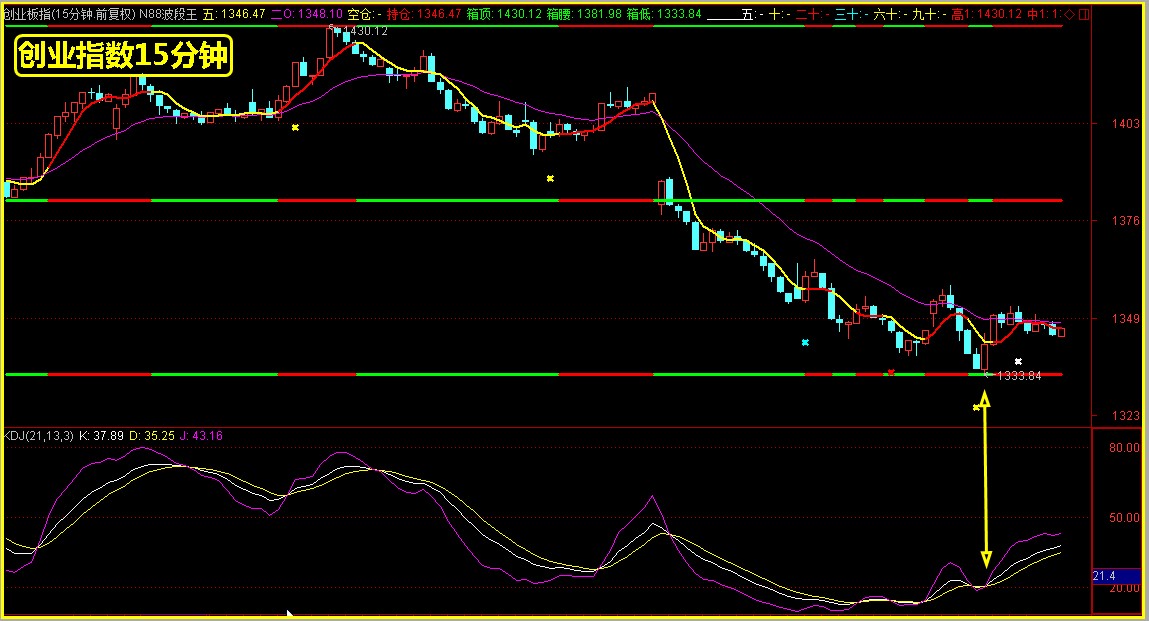This screenshot has width=1149, height=621.
Task: Click the N88波段王 indicator name
Action: pyautogui.click(x=169, y=14)
